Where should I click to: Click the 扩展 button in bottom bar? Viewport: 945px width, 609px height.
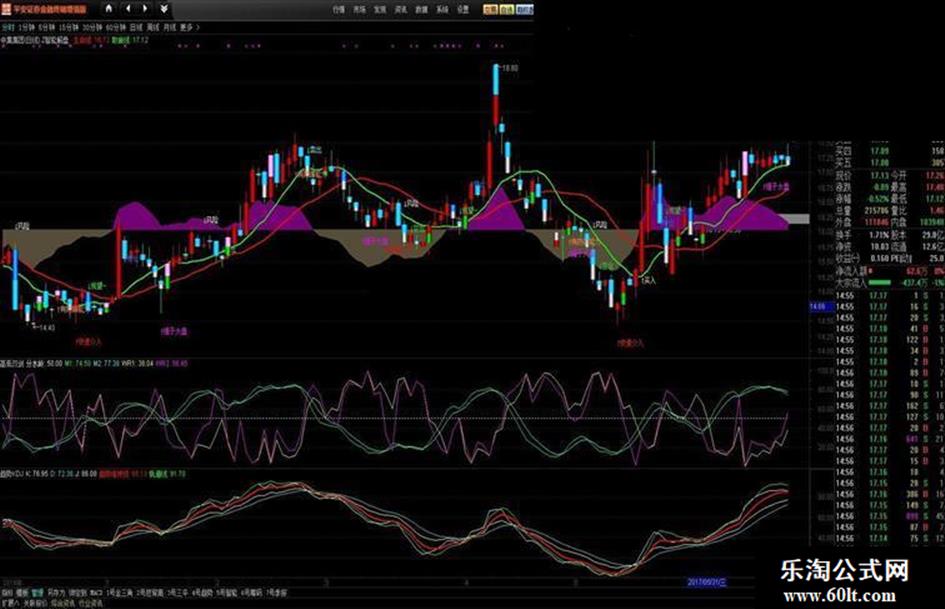8,603
